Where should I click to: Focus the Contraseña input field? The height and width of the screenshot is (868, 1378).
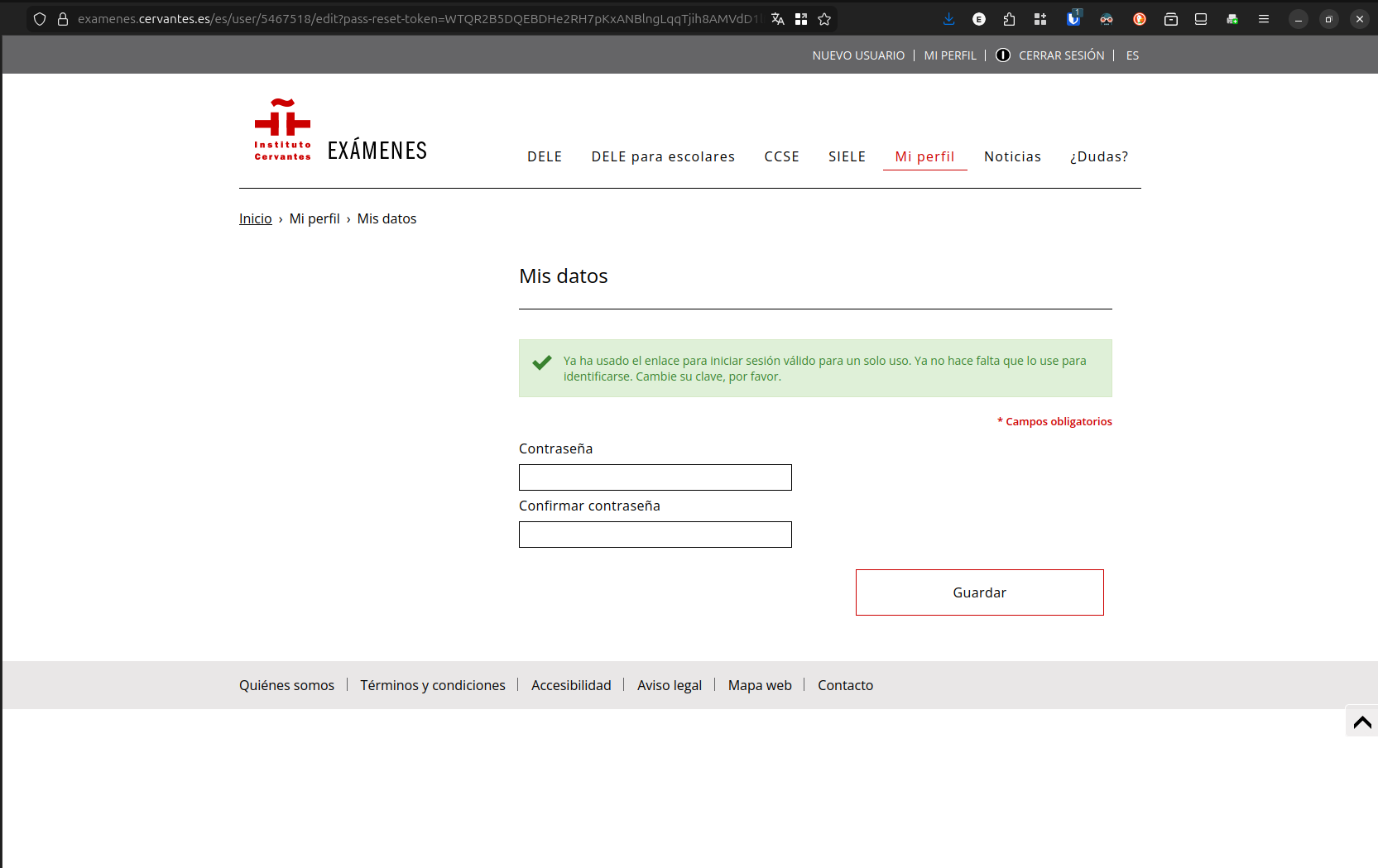coord(655,477)
